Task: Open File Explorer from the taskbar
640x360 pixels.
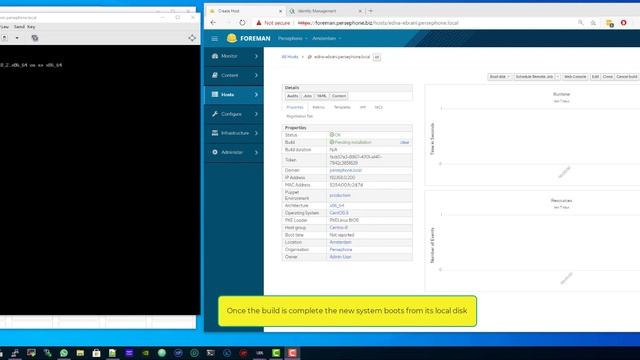Action: click(80, 353)
